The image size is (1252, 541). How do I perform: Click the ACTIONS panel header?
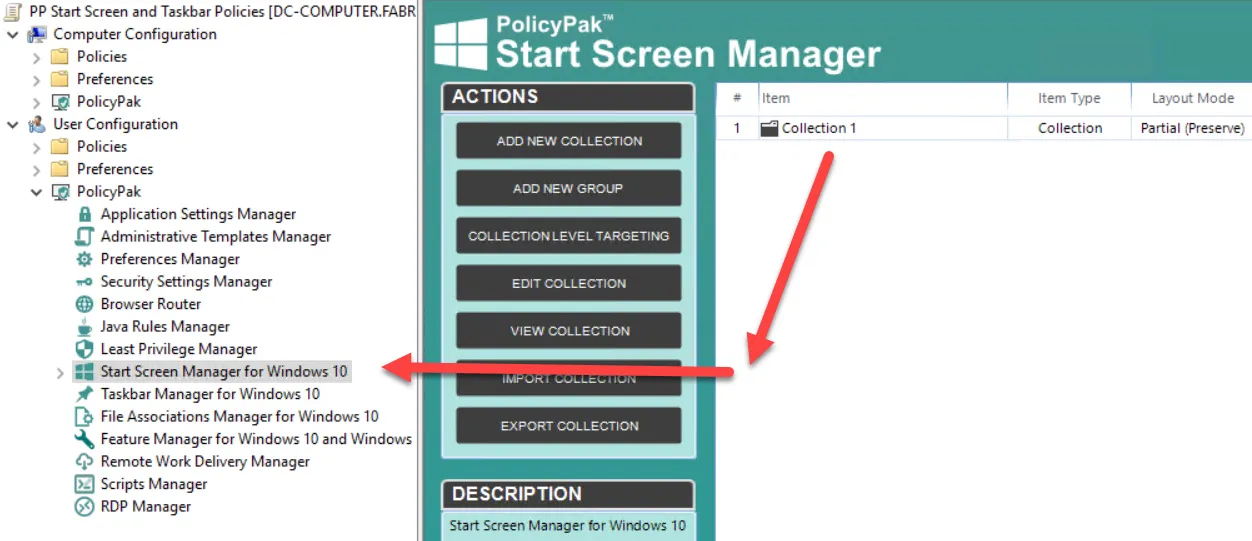tap(568, 97)
